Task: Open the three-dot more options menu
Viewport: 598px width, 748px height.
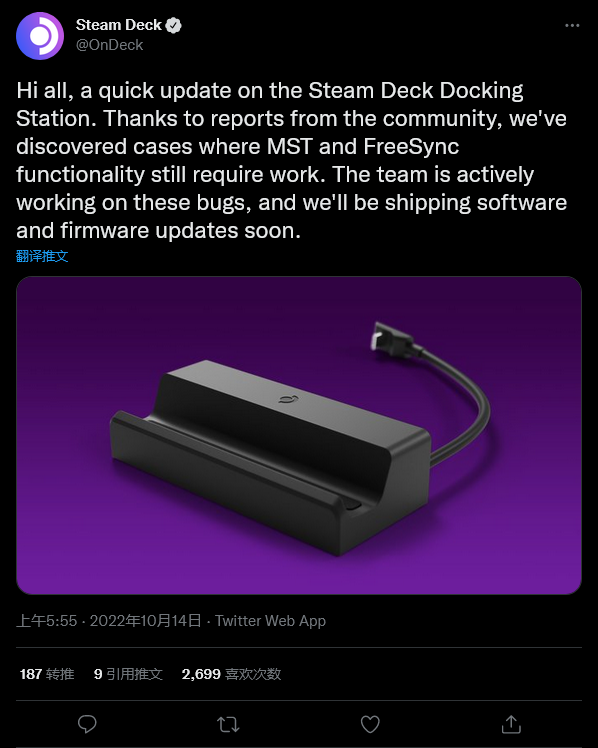Action: point(572,25)
